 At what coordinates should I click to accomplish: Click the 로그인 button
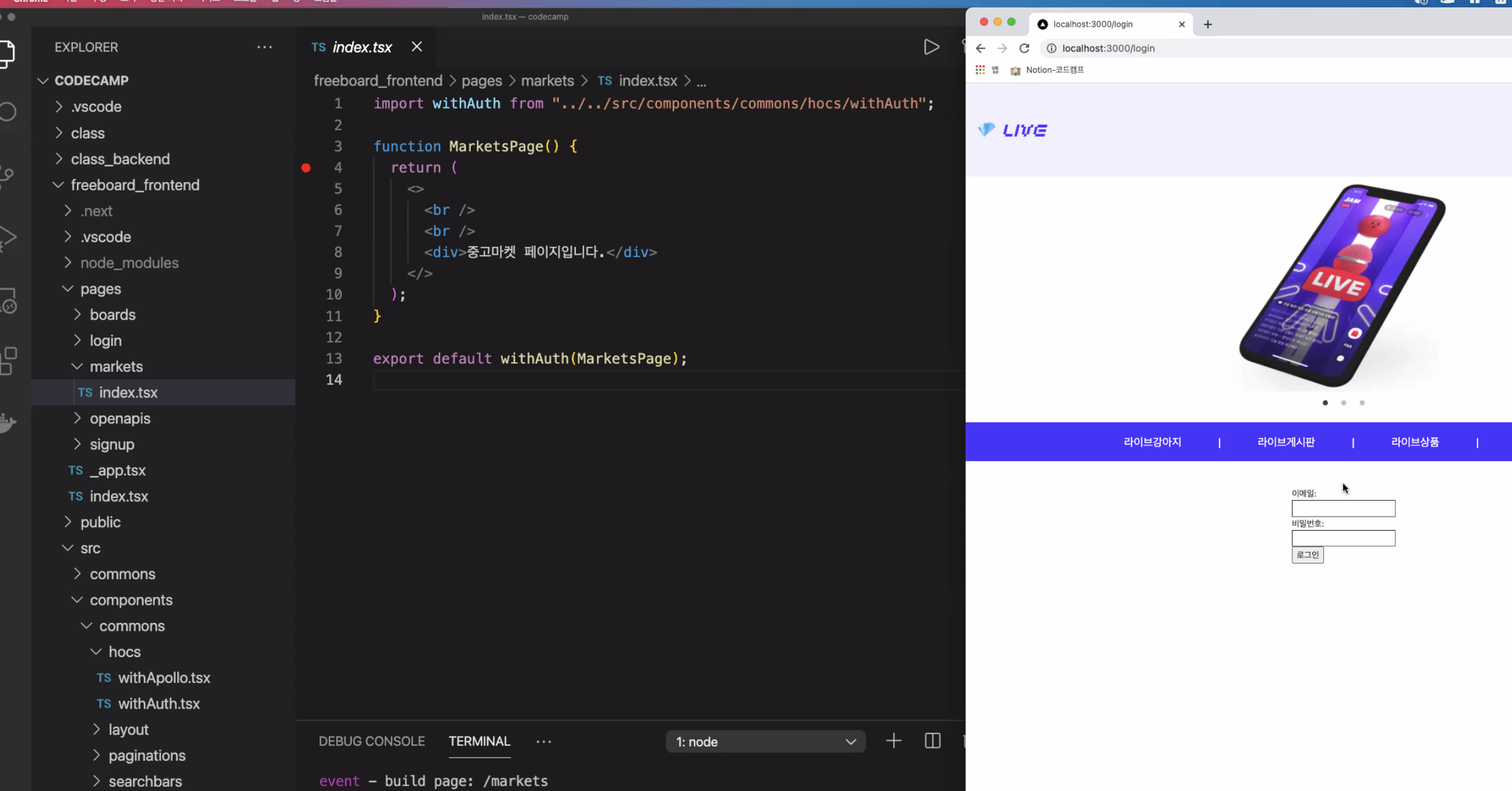[1307, 554]
